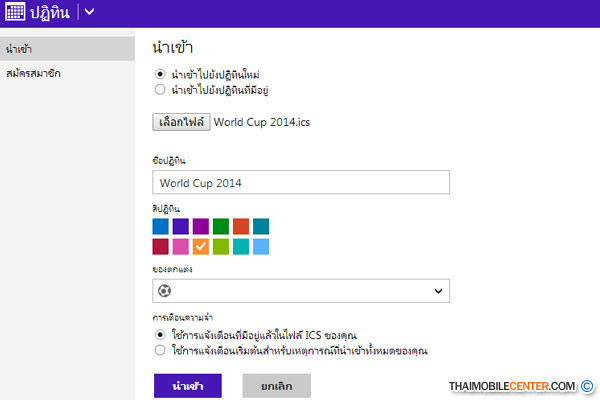Expand the charm dropdown arrow

437,291
